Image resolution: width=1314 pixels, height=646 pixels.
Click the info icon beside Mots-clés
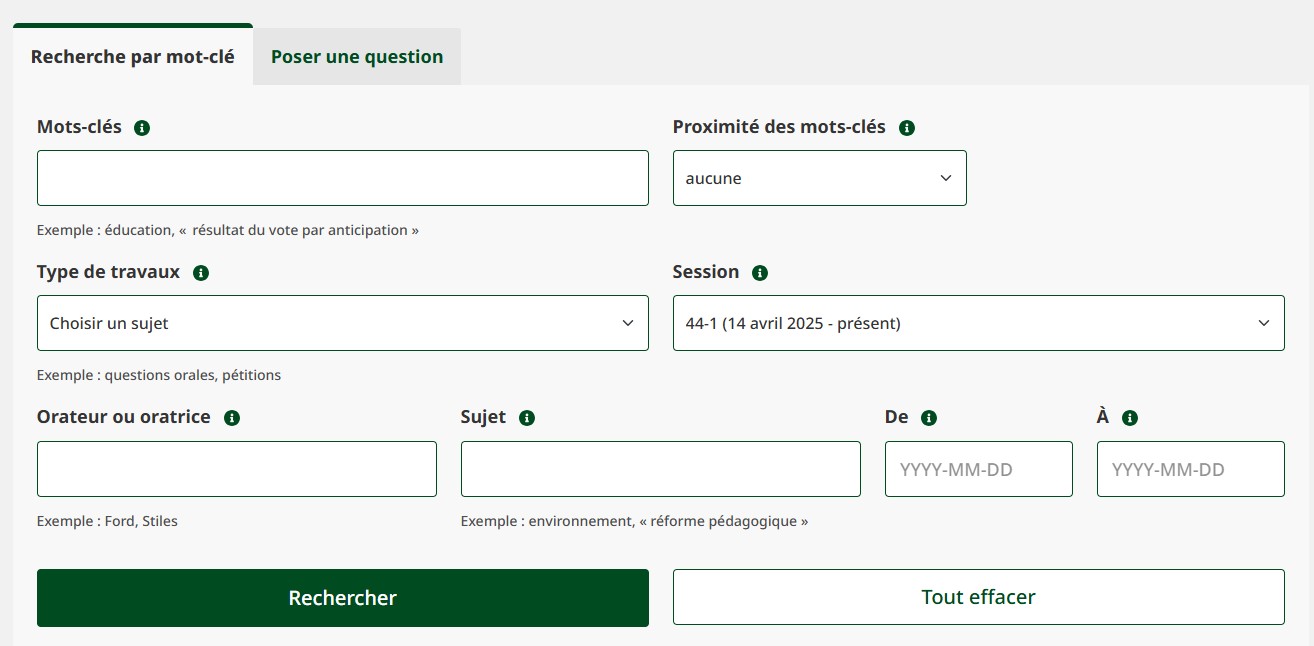click(142, 127)
